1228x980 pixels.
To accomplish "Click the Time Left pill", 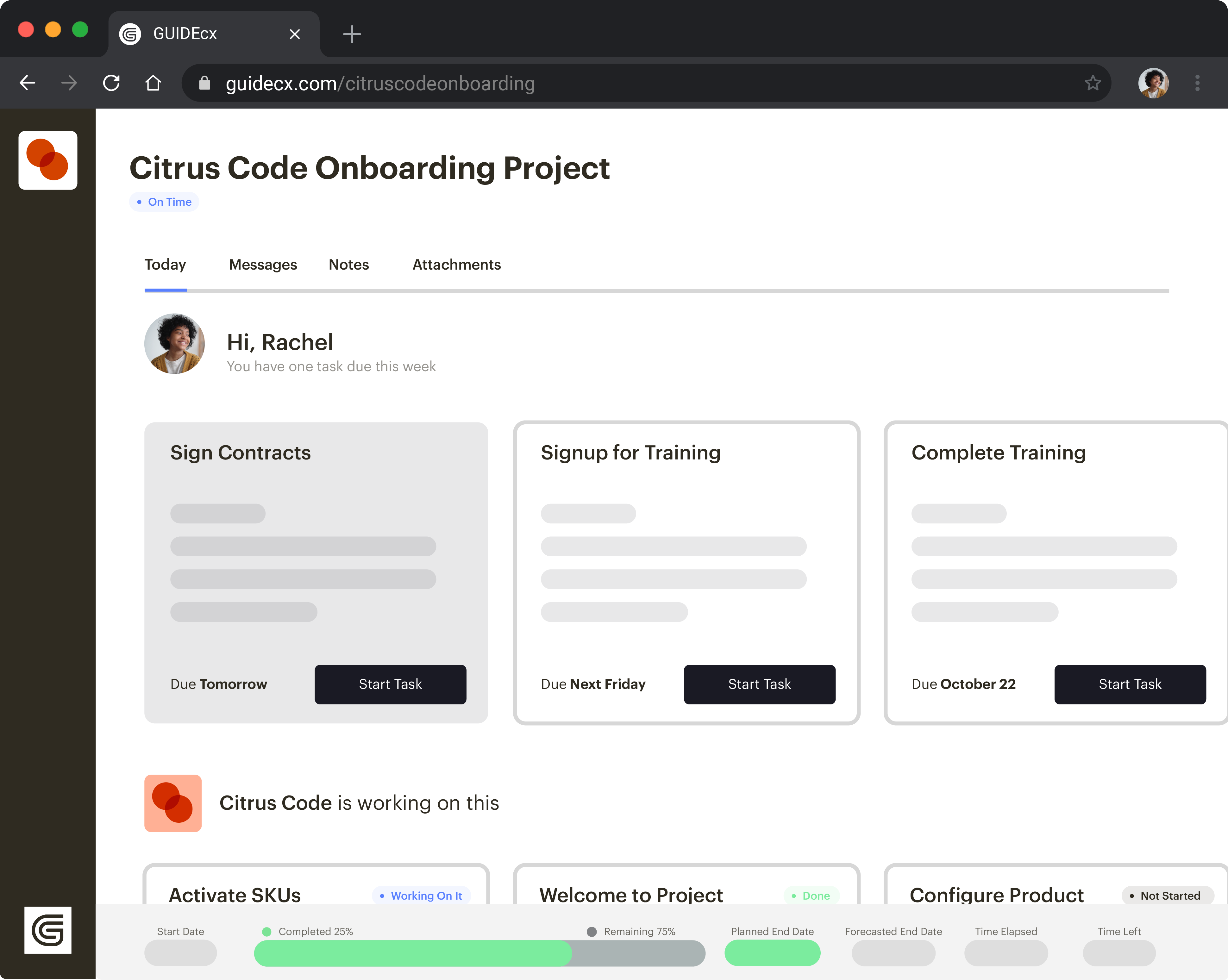I will pos(1119,953).
